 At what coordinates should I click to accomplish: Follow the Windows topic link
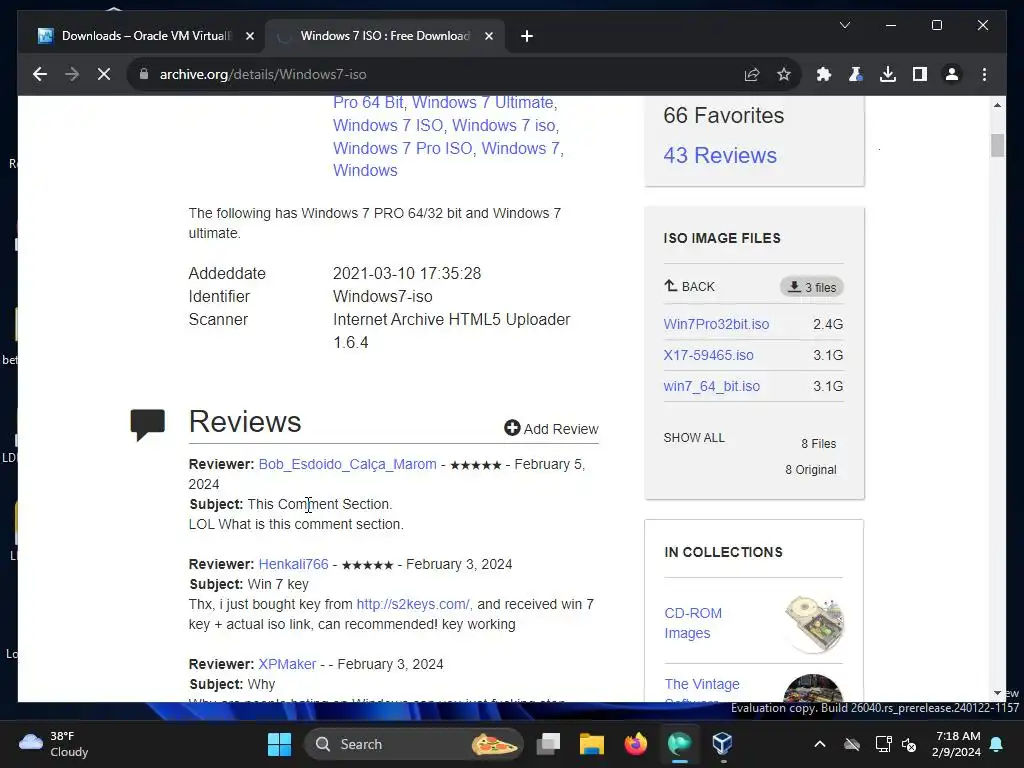pyautogui.click(x=365, y=170)
